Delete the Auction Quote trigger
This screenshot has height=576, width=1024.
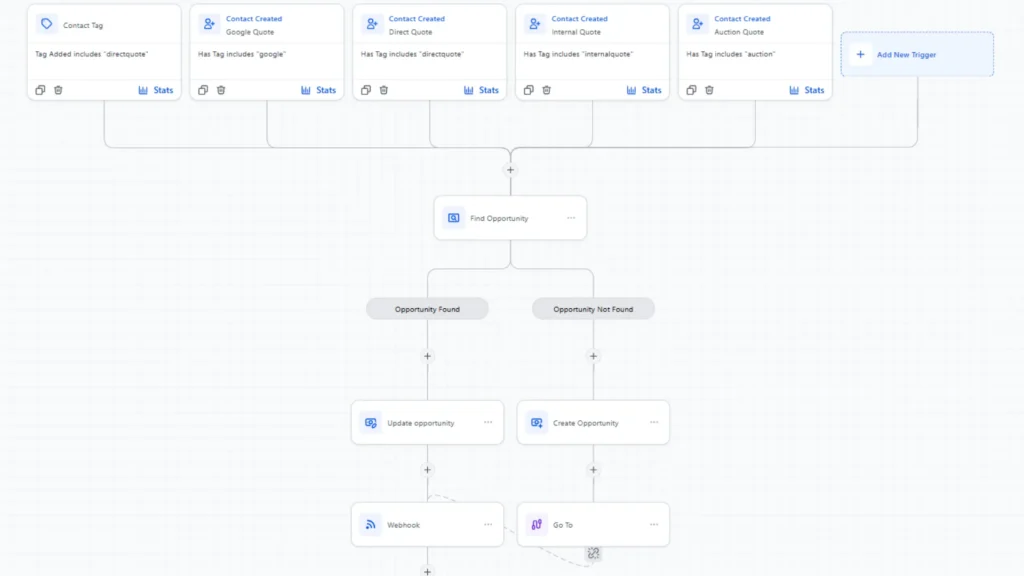(709, 90)
